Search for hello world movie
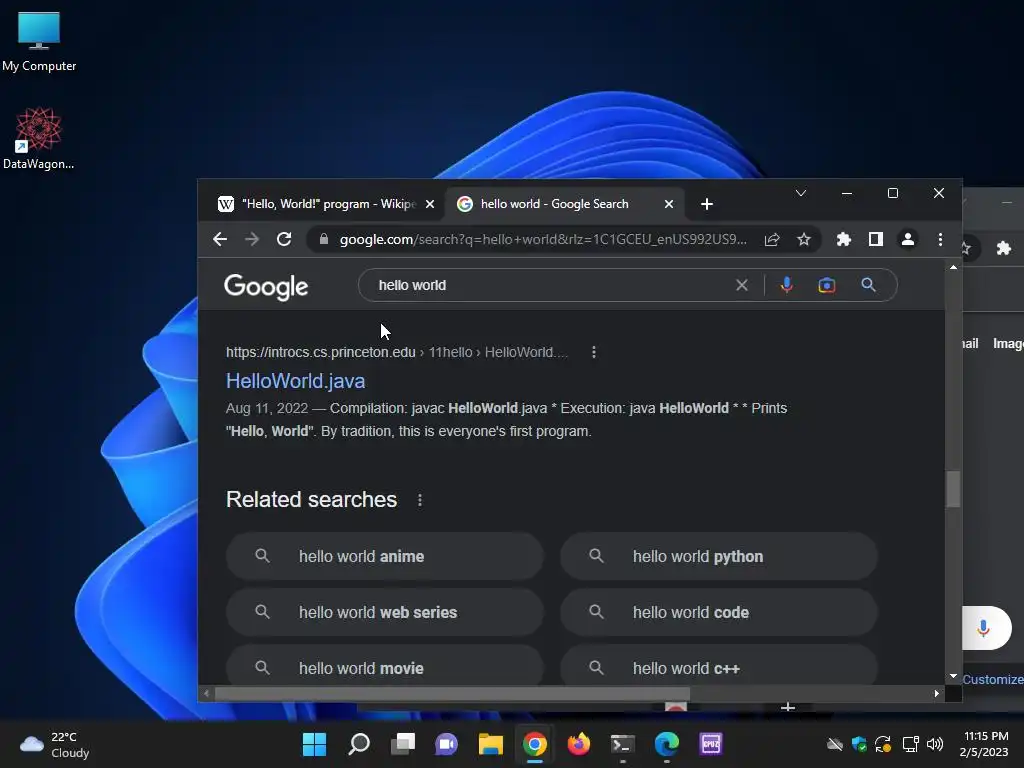The width and height of the screenshot is (1024, 768). pyautogui.click(x=385, y=667)
